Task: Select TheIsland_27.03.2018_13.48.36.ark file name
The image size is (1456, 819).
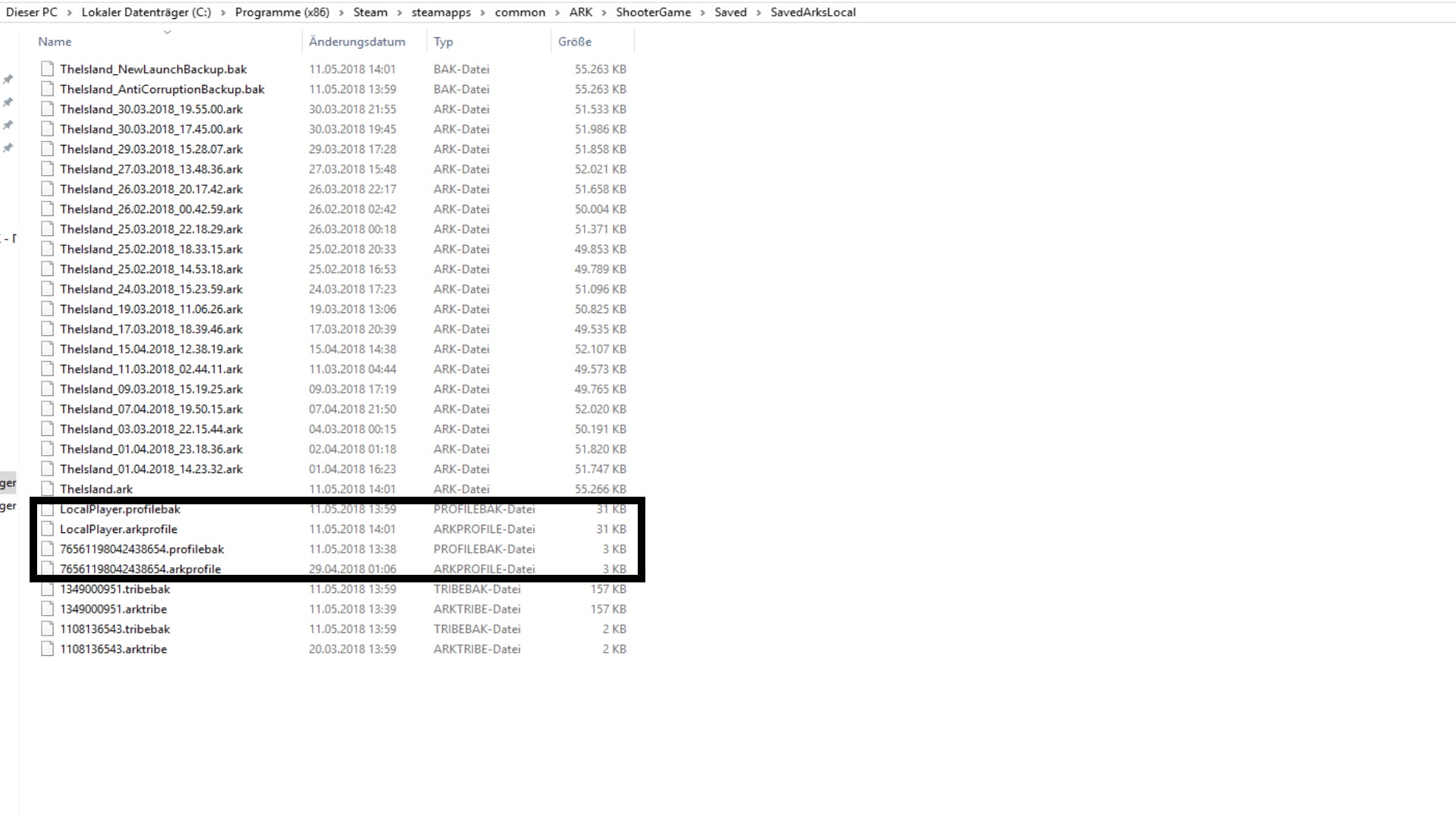Action: point(152,169)
